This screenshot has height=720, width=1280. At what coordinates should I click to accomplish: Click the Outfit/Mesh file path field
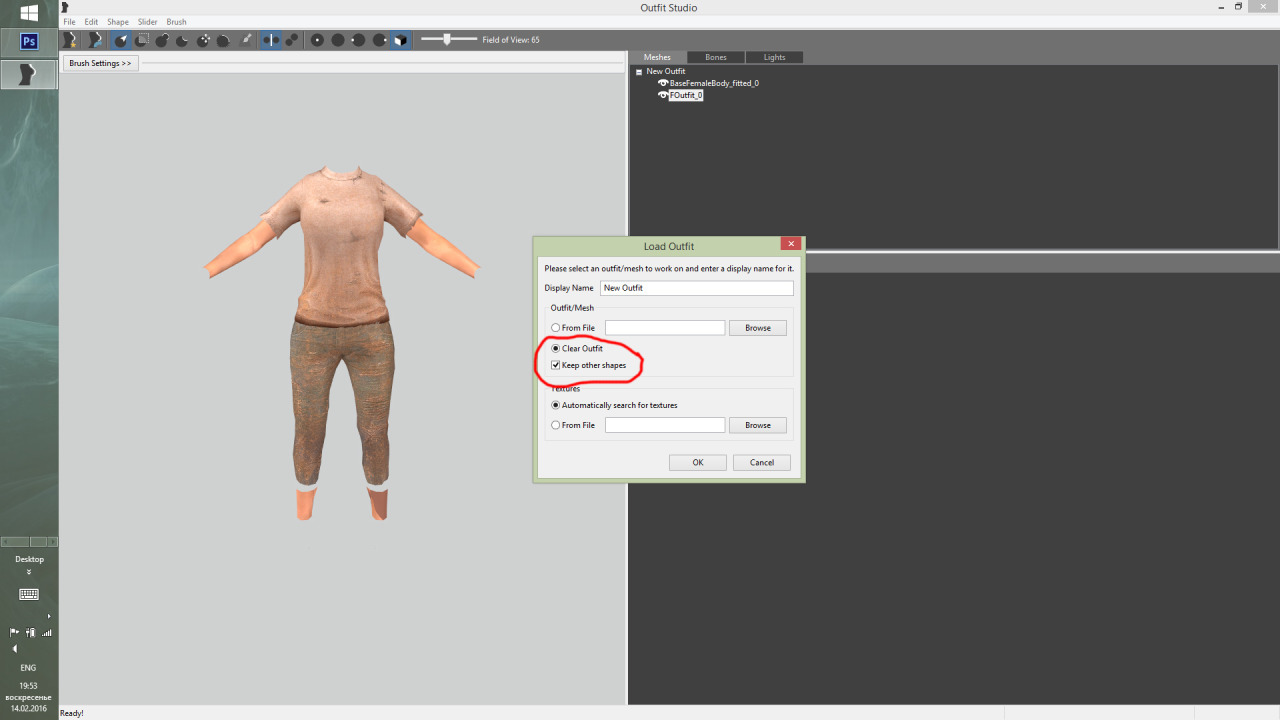pyautogui.click(x=665, y=328)
